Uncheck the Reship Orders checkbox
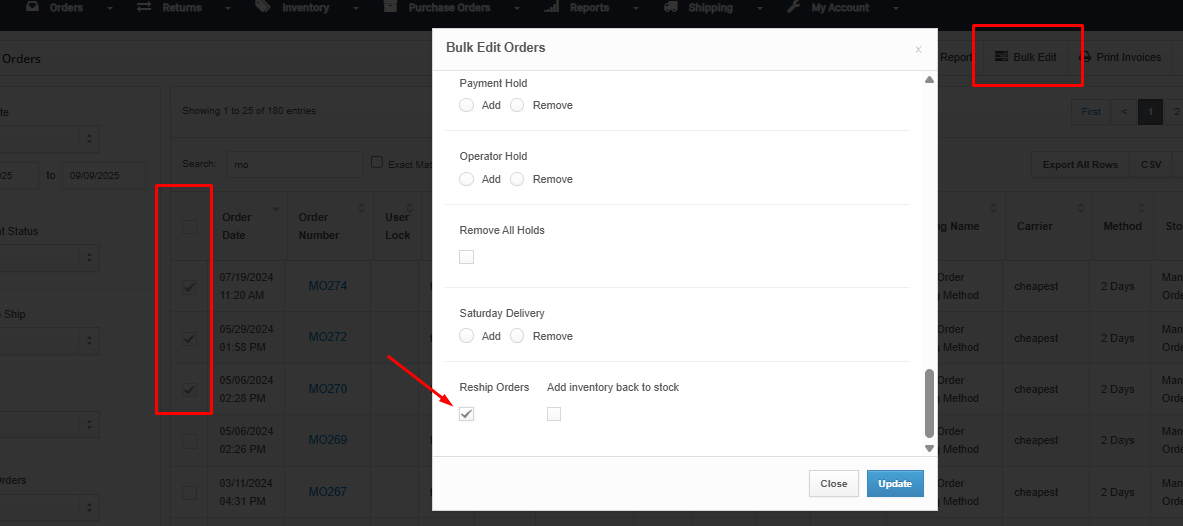Viewport: 1183px width, 526px height. point(466,414)
